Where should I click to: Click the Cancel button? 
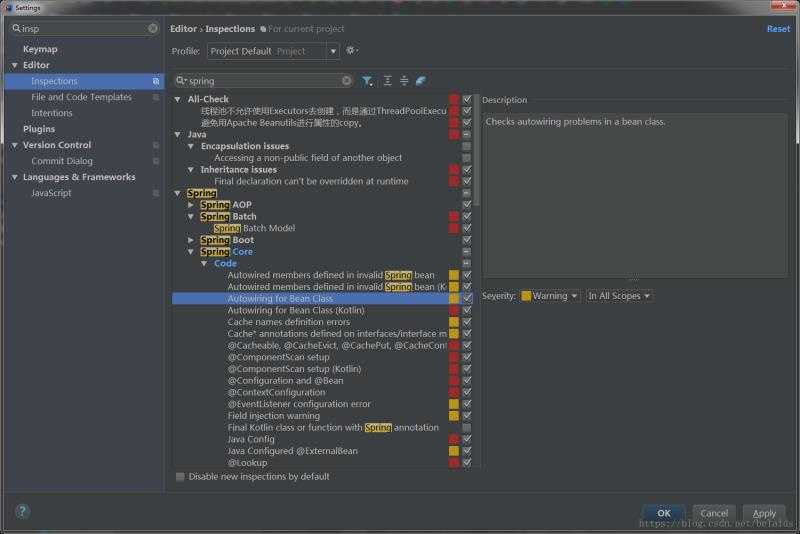pyautogui.click(x=714, y=513)
